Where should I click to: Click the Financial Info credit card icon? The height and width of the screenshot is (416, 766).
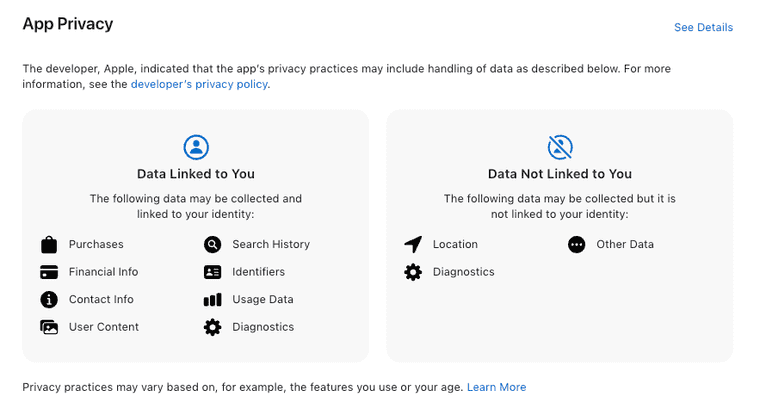click(x=49, y=272)
